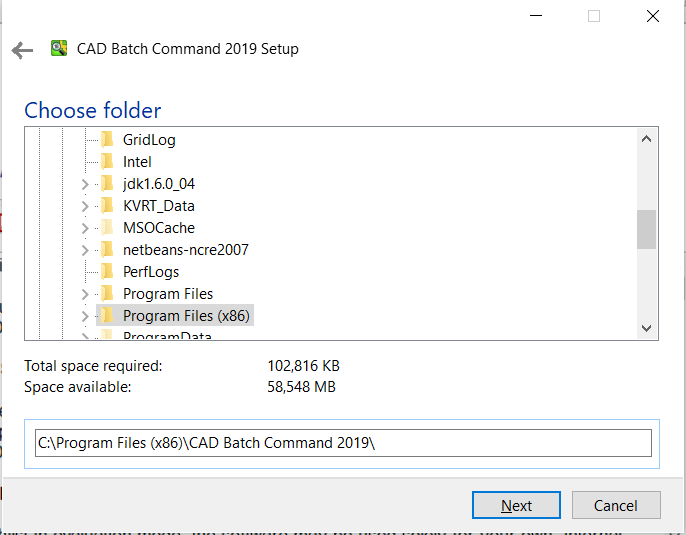Click the CAD Batch Command setup icon

coord(59,48)
